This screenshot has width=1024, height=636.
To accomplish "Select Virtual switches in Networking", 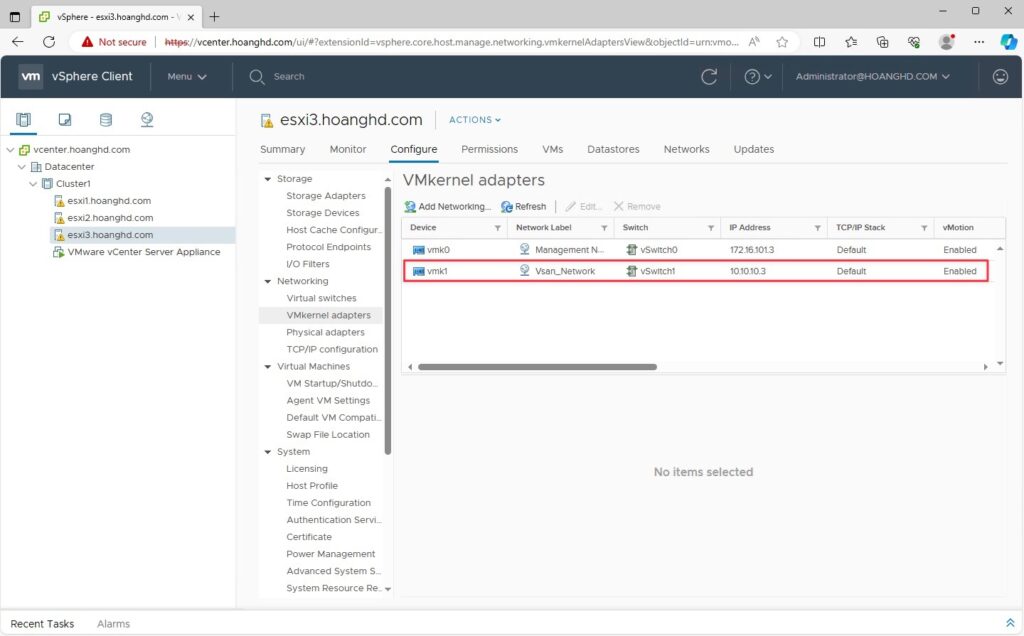I will pyautogui.click(x=321, y=298).
